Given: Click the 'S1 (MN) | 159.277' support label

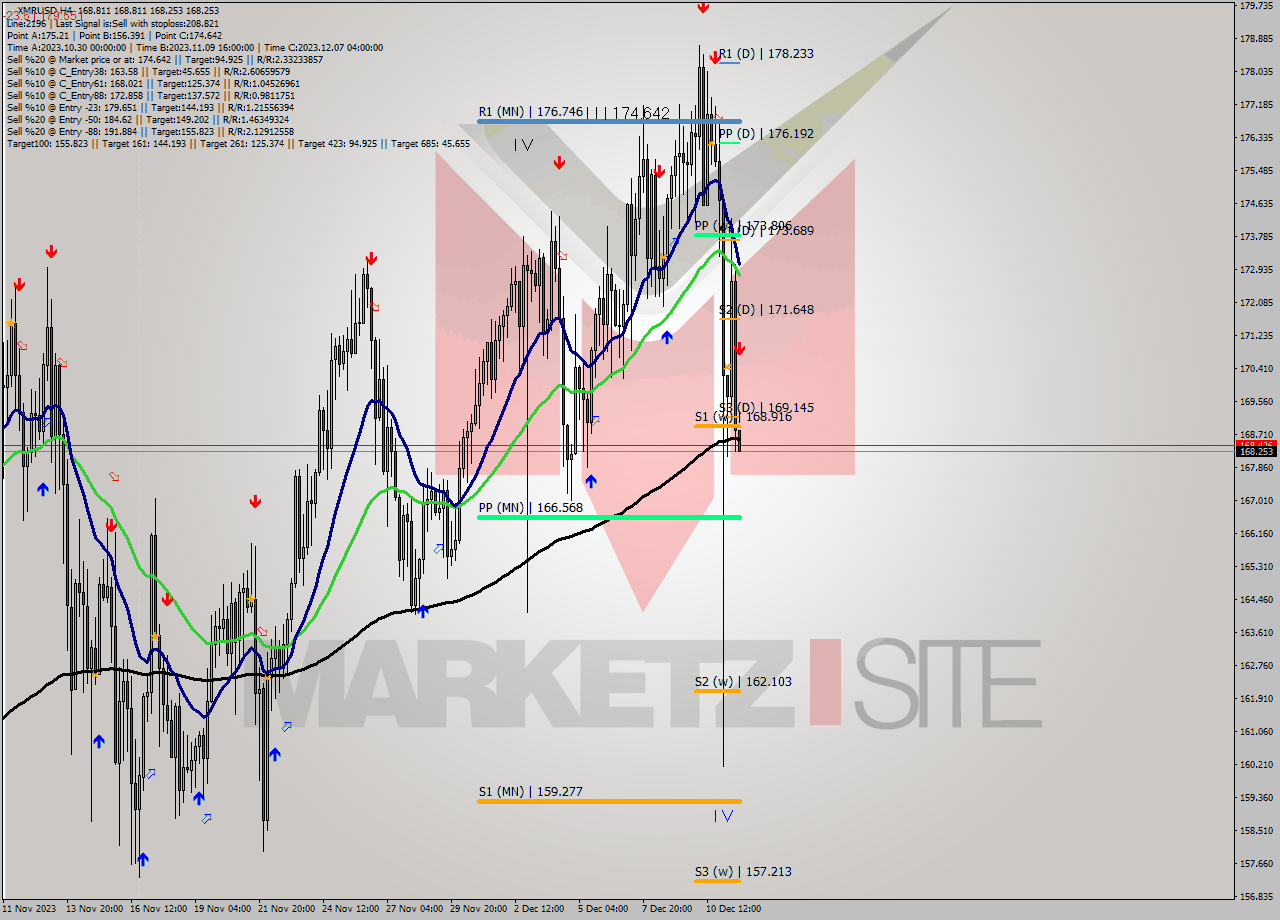Looking at the screenshot, I should click(530, 791).
